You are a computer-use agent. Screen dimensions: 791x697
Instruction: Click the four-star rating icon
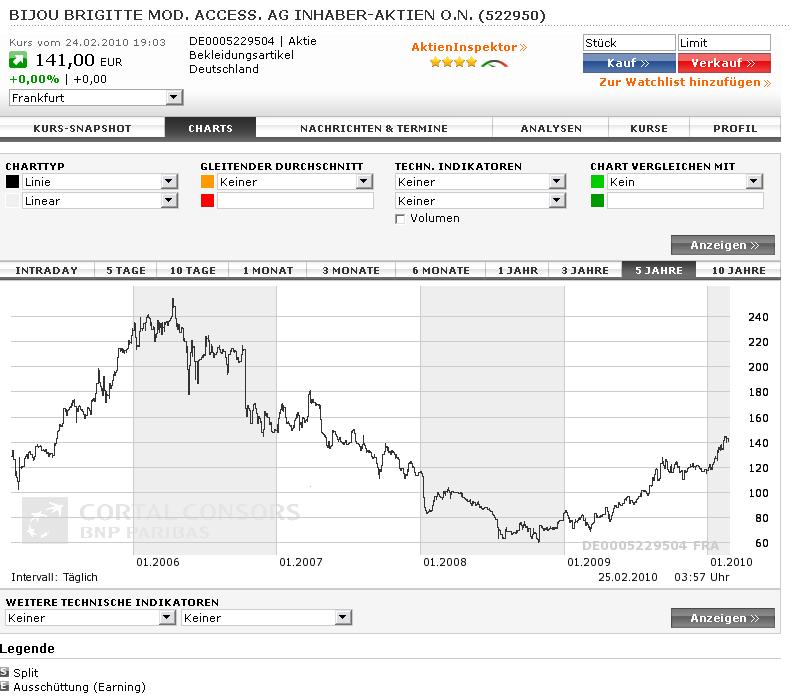tap(453, 63)
